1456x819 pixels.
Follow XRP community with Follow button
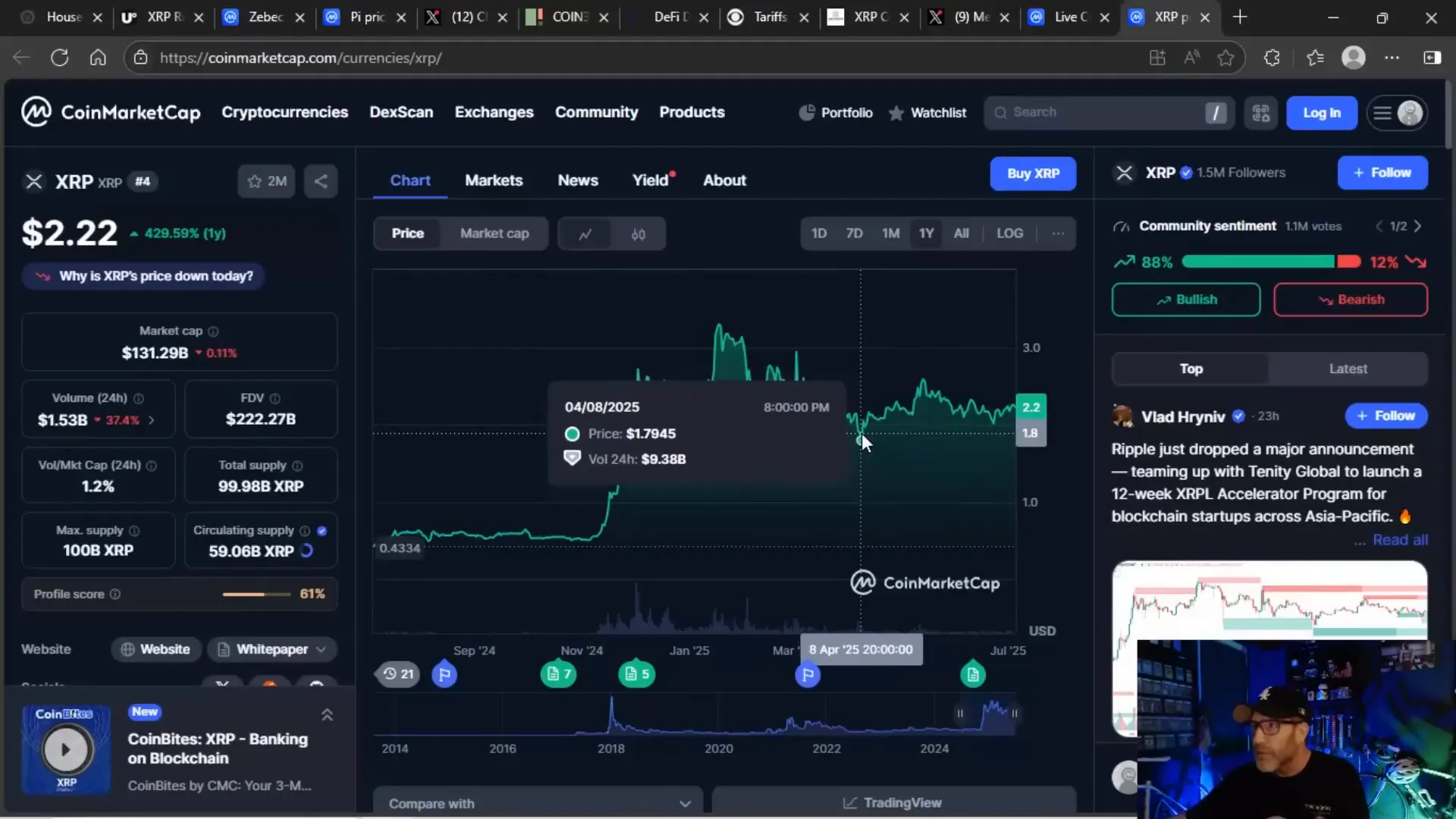pyautogui.click(x=1382, y=173)
